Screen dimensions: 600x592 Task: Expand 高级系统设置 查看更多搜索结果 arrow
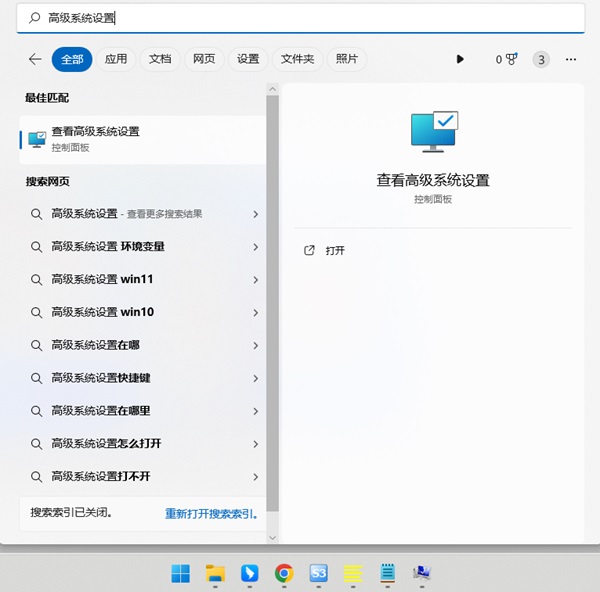(x=256, y=214)
